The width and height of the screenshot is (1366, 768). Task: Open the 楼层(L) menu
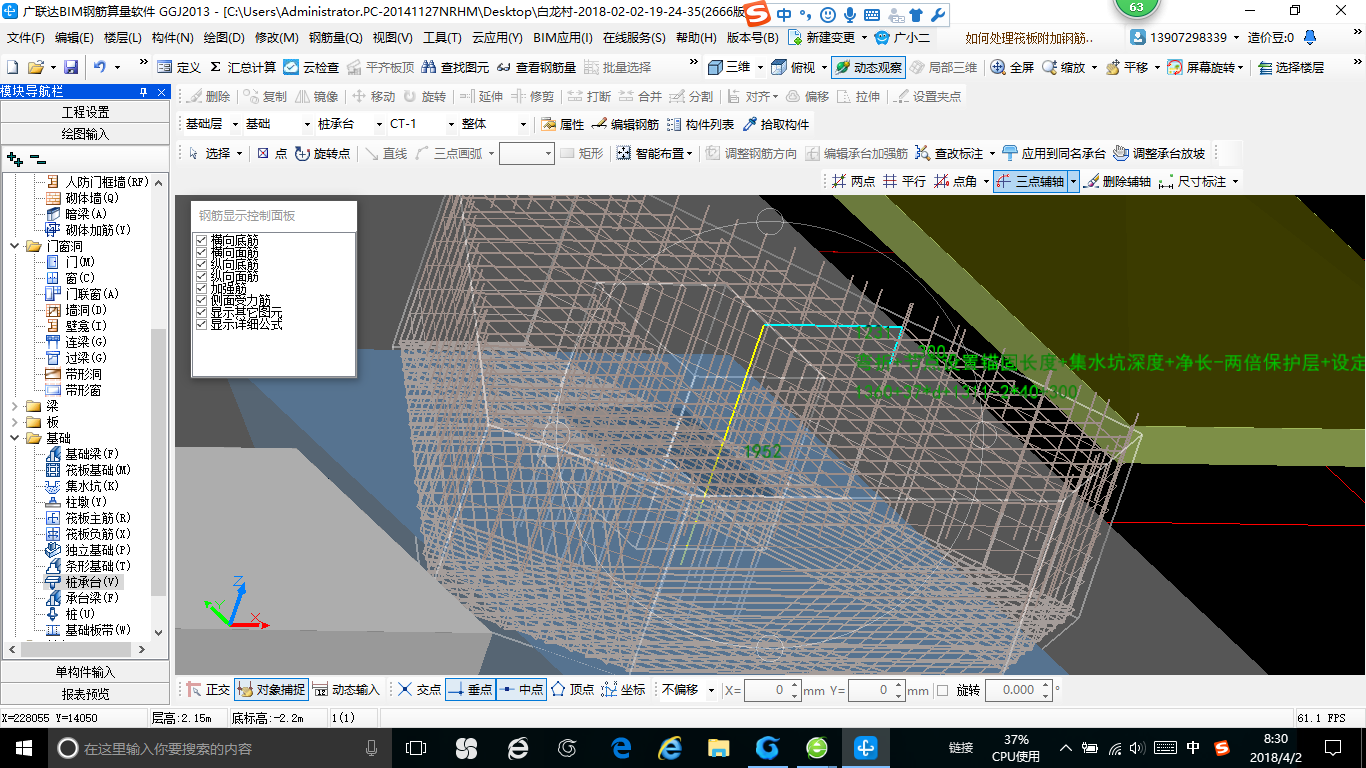point(123,38)
